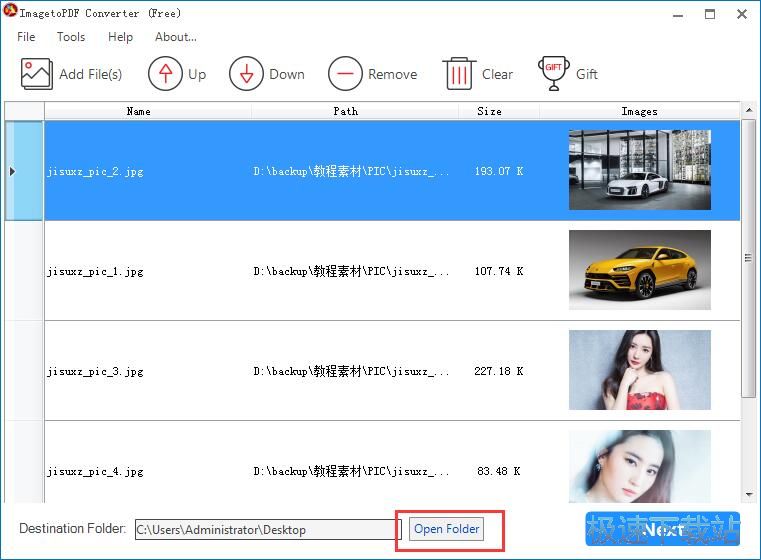Open the Help menu

click(120, 37)
